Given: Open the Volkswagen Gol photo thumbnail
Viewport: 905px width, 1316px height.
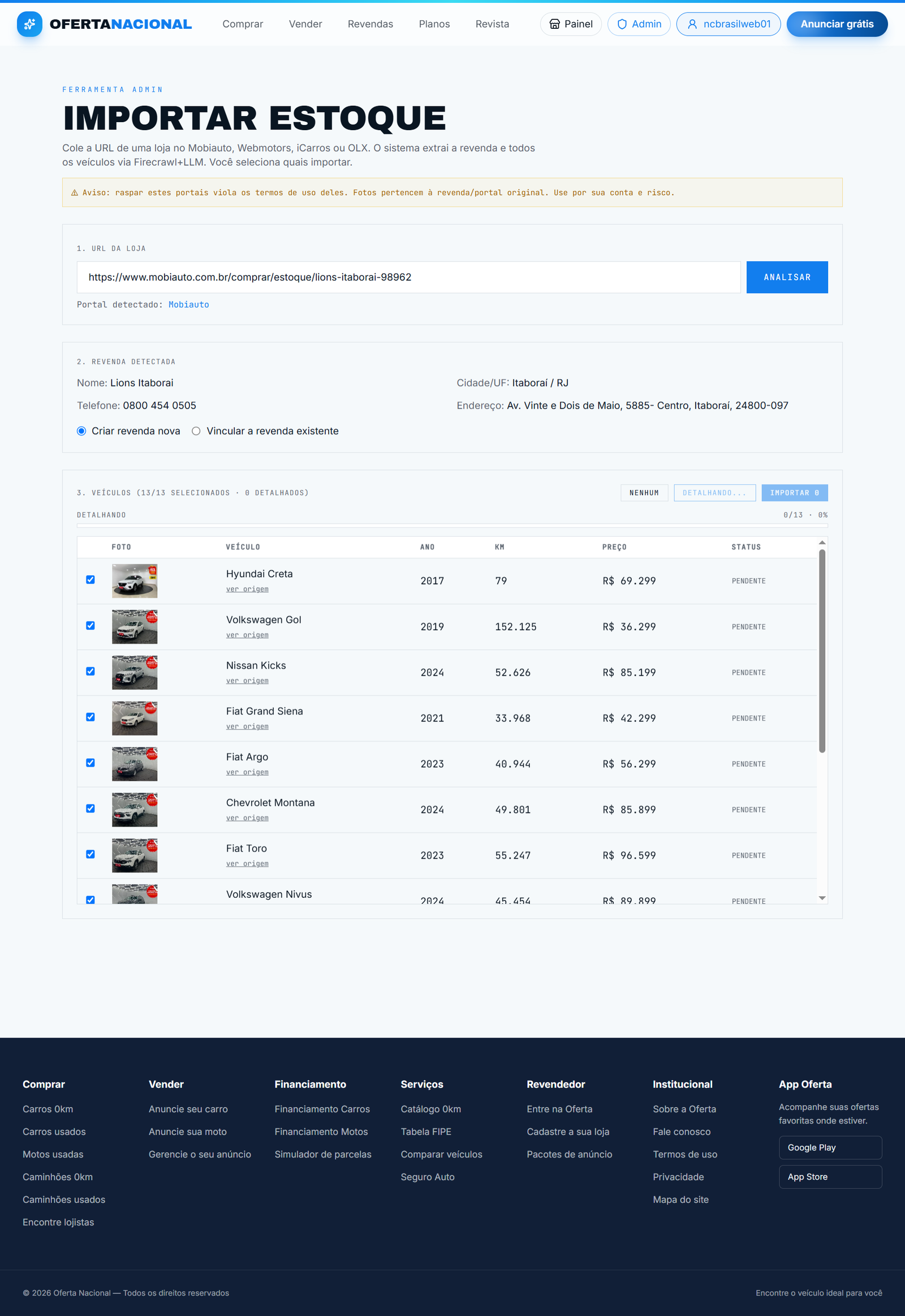Looking at the screenshot, I should point(135,627).
